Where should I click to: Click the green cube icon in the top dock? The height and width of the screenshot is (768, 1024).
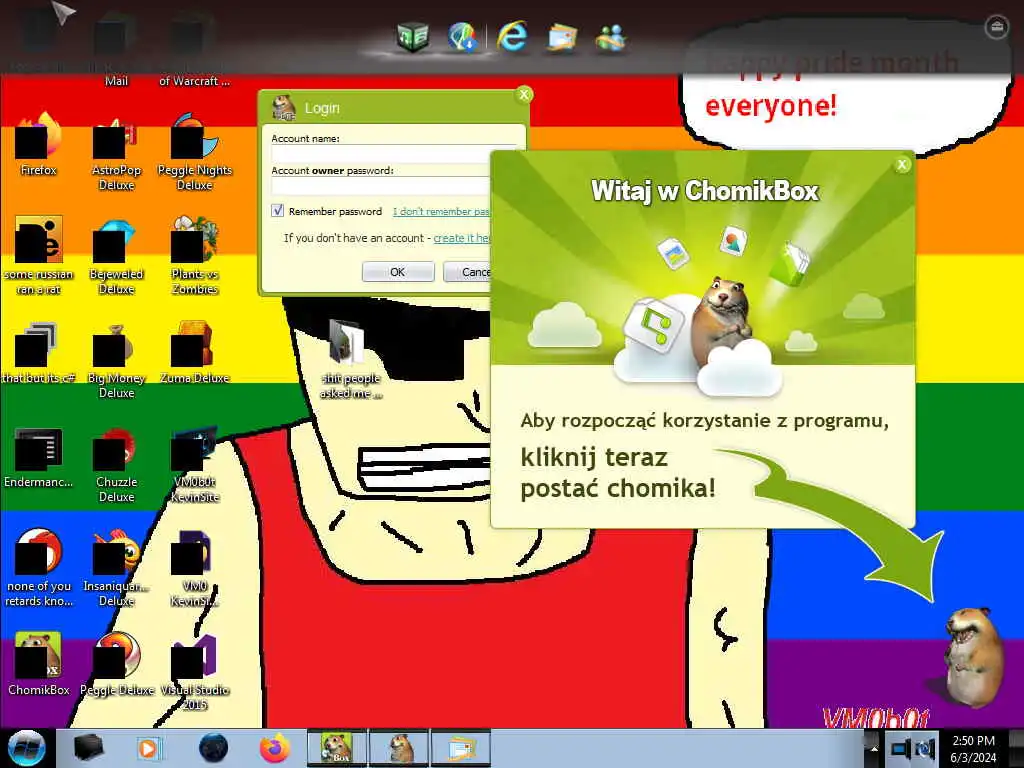point(413,37)
